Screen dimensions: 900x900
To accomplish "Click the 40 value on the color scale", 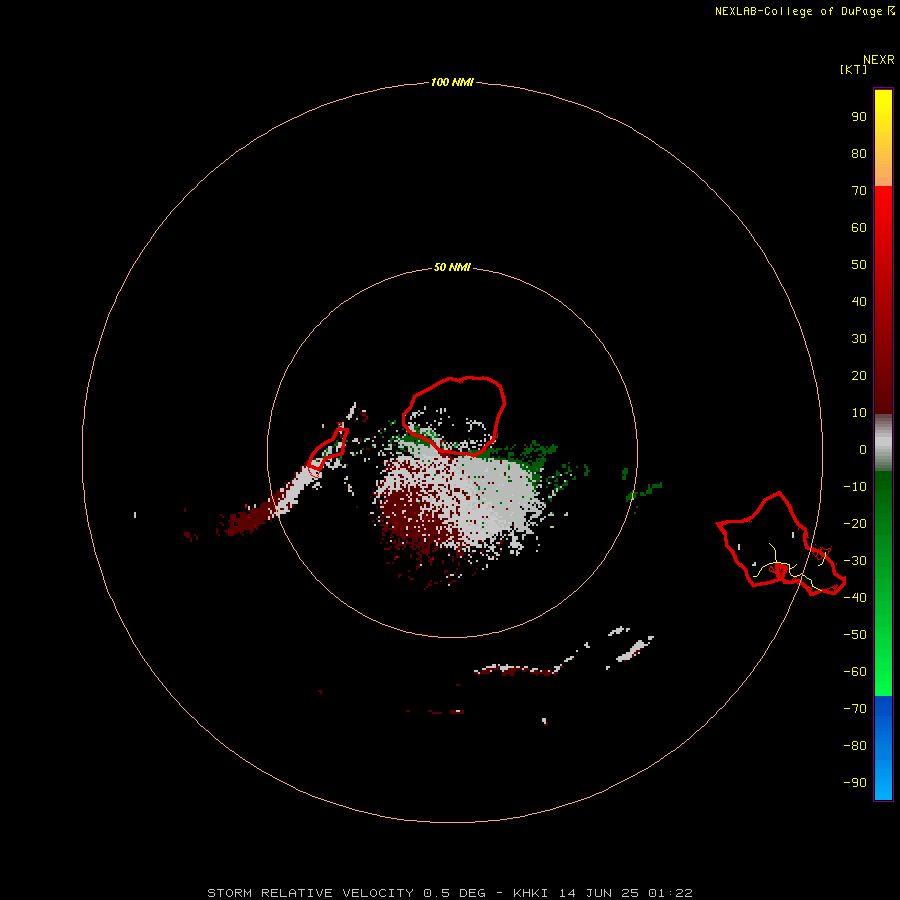I will point(859,301).
